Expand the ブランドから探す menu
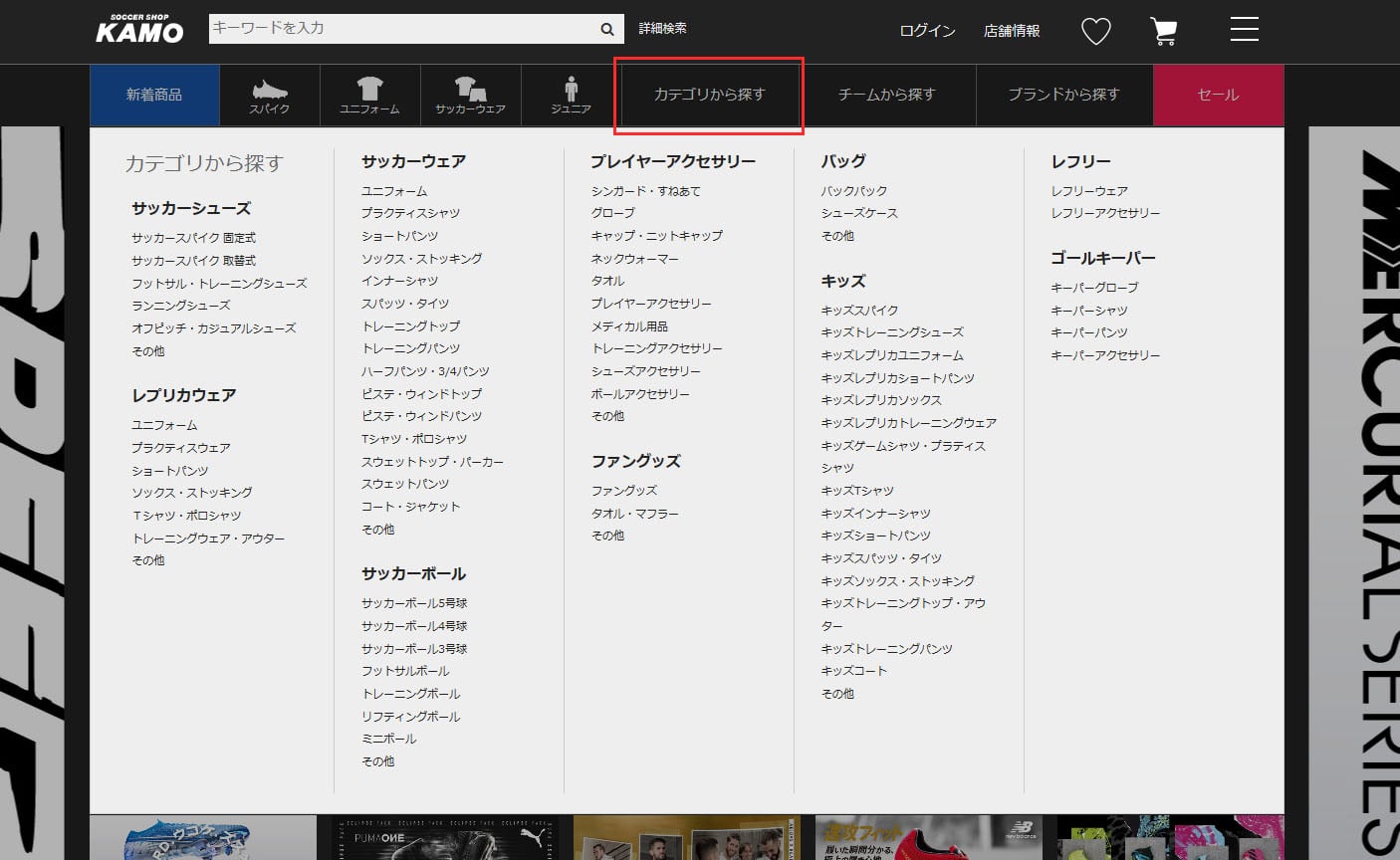Screen dimensions: 1400x860 tap(1063, 95)
